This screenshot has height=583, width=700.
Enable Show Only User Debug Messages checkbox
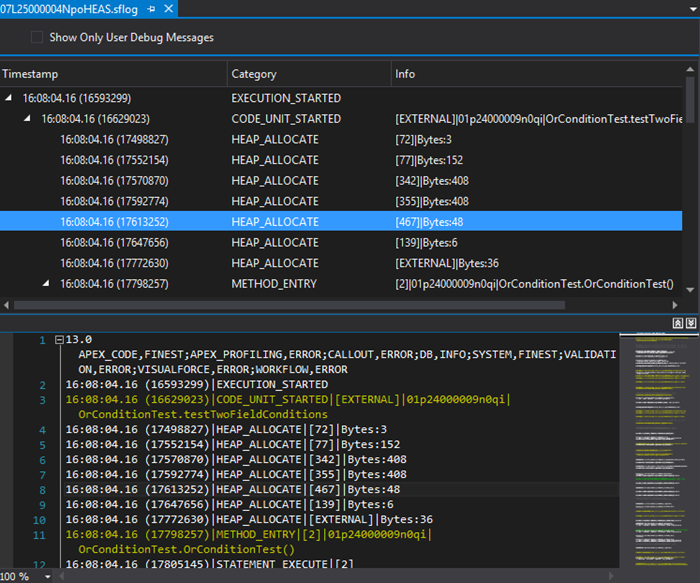pyautogui.click(x=37, y=37)
